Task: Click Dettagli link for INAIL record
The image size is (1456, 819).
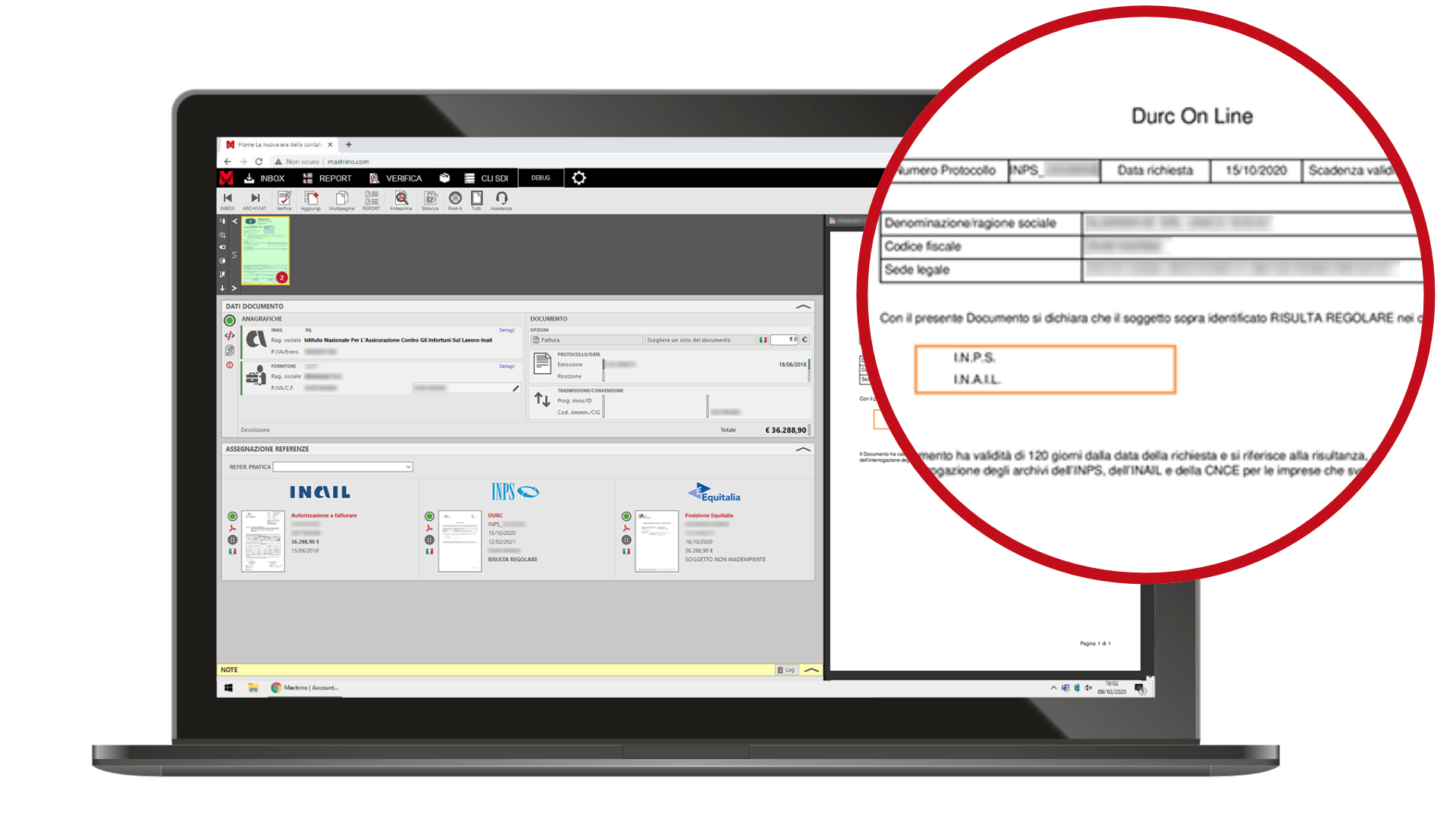Action: pos(507,331)
